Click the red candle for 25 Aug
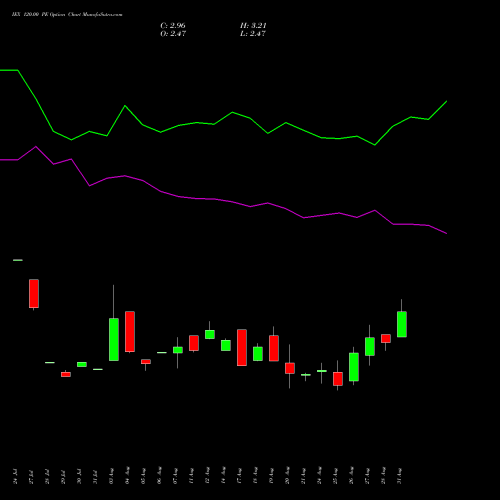This screenshot has width=500, height=500. pos(338,379)
